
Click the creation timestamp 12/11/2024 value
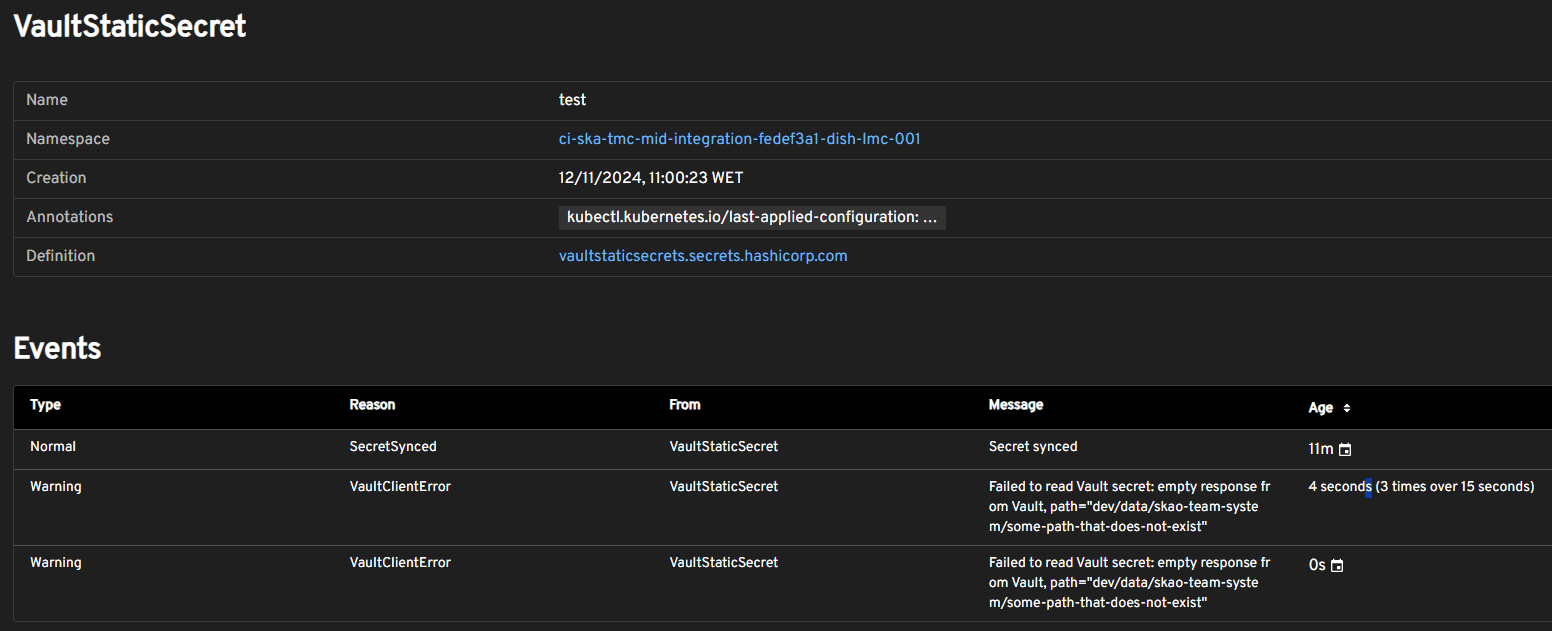coord(651,178)
